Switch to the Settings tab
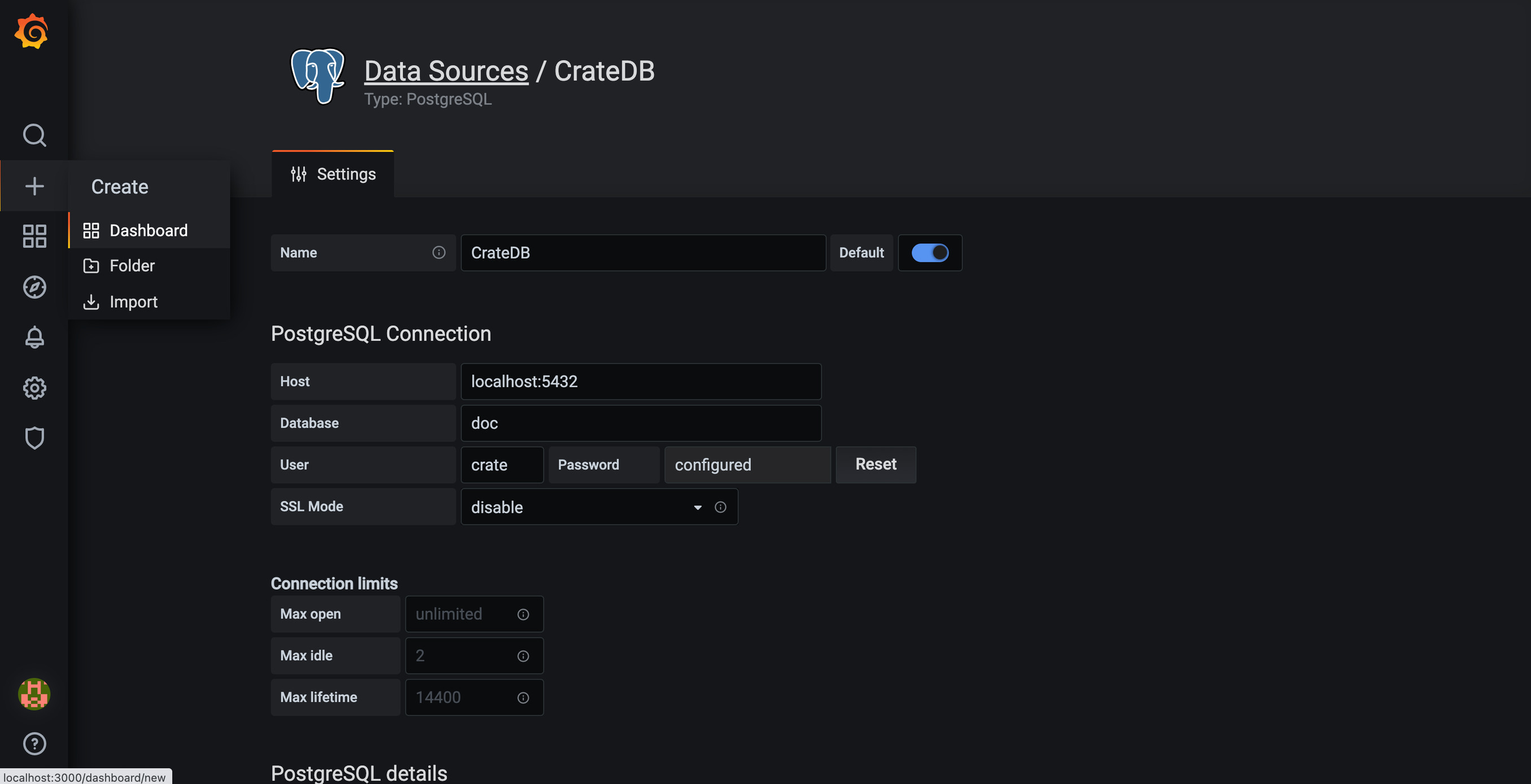This screenshot has height=784, width=1531. pyautogui.click(x=333, y=174)
